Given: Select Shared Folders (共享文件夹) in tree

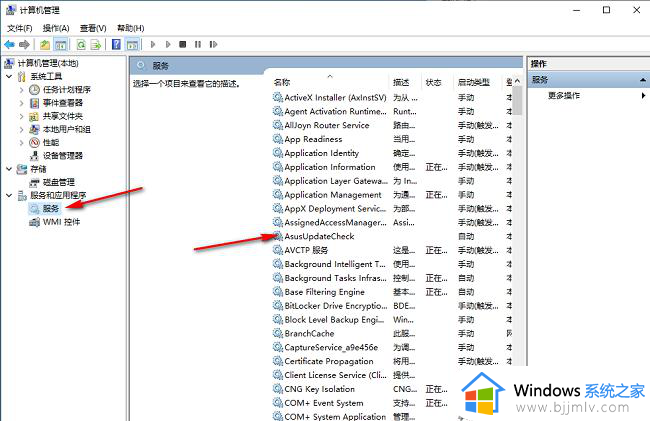Looking at the screenshot, I should click(63, 116).
